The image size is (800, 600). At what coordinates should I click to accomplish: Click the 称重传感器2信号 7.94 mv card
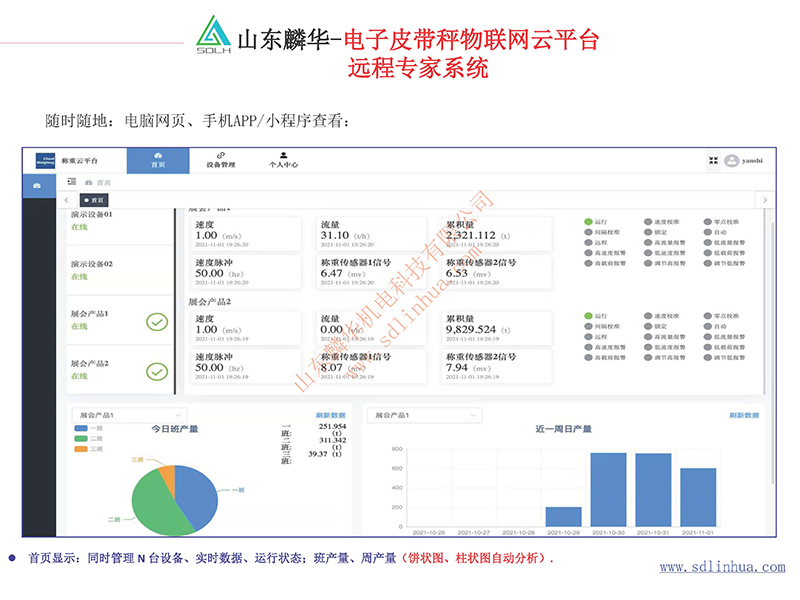click(496, 366)
